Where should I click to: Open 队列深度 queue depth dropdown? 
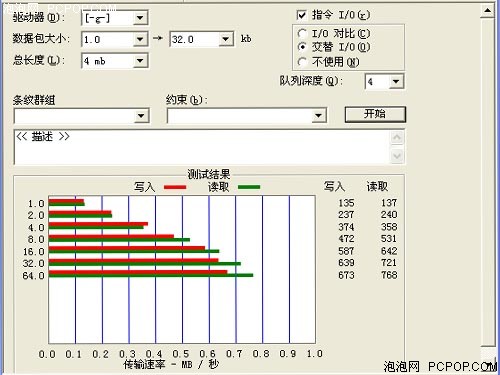396,81
